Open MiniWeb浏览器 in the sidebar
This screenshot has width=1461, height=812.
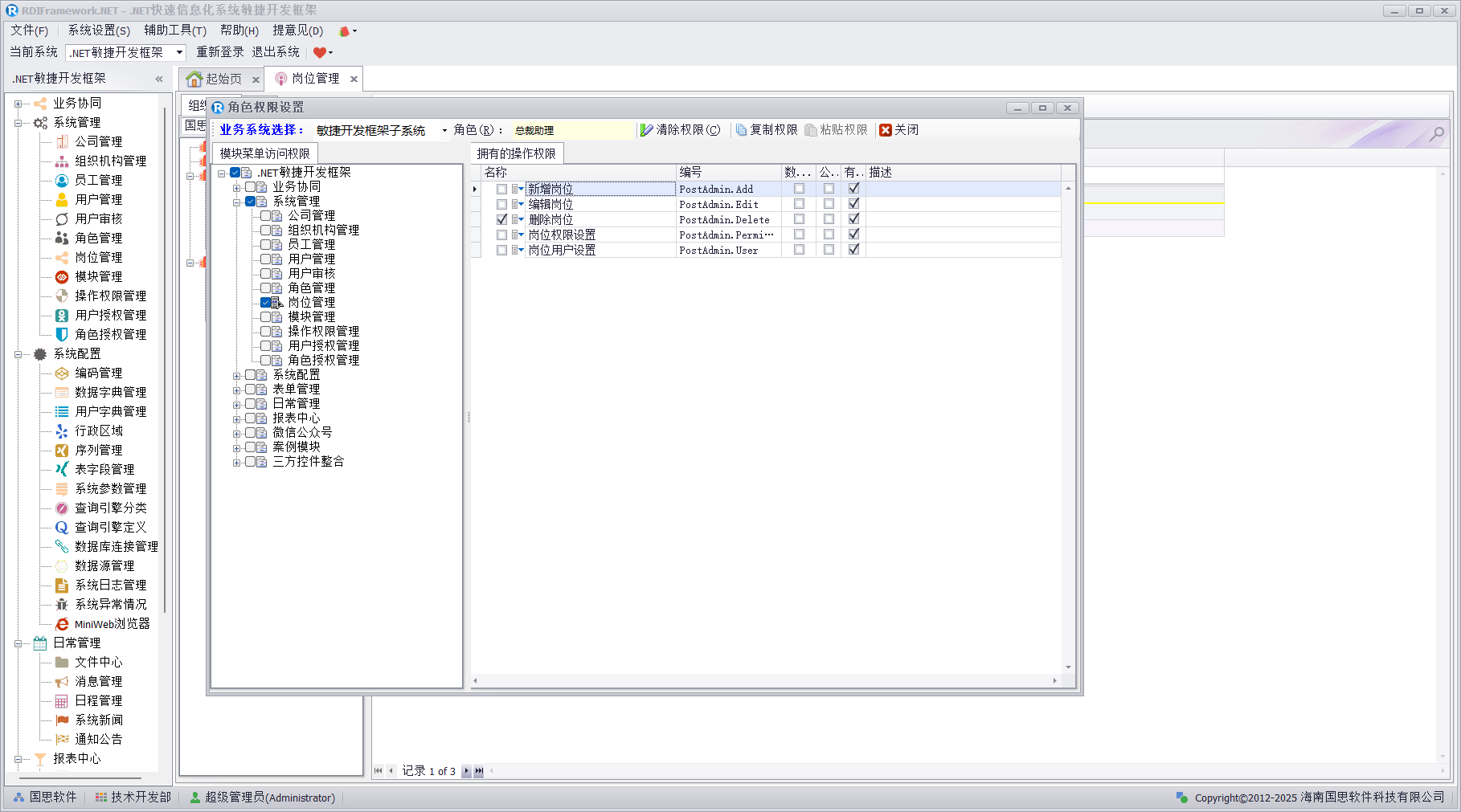coord(112,624)
